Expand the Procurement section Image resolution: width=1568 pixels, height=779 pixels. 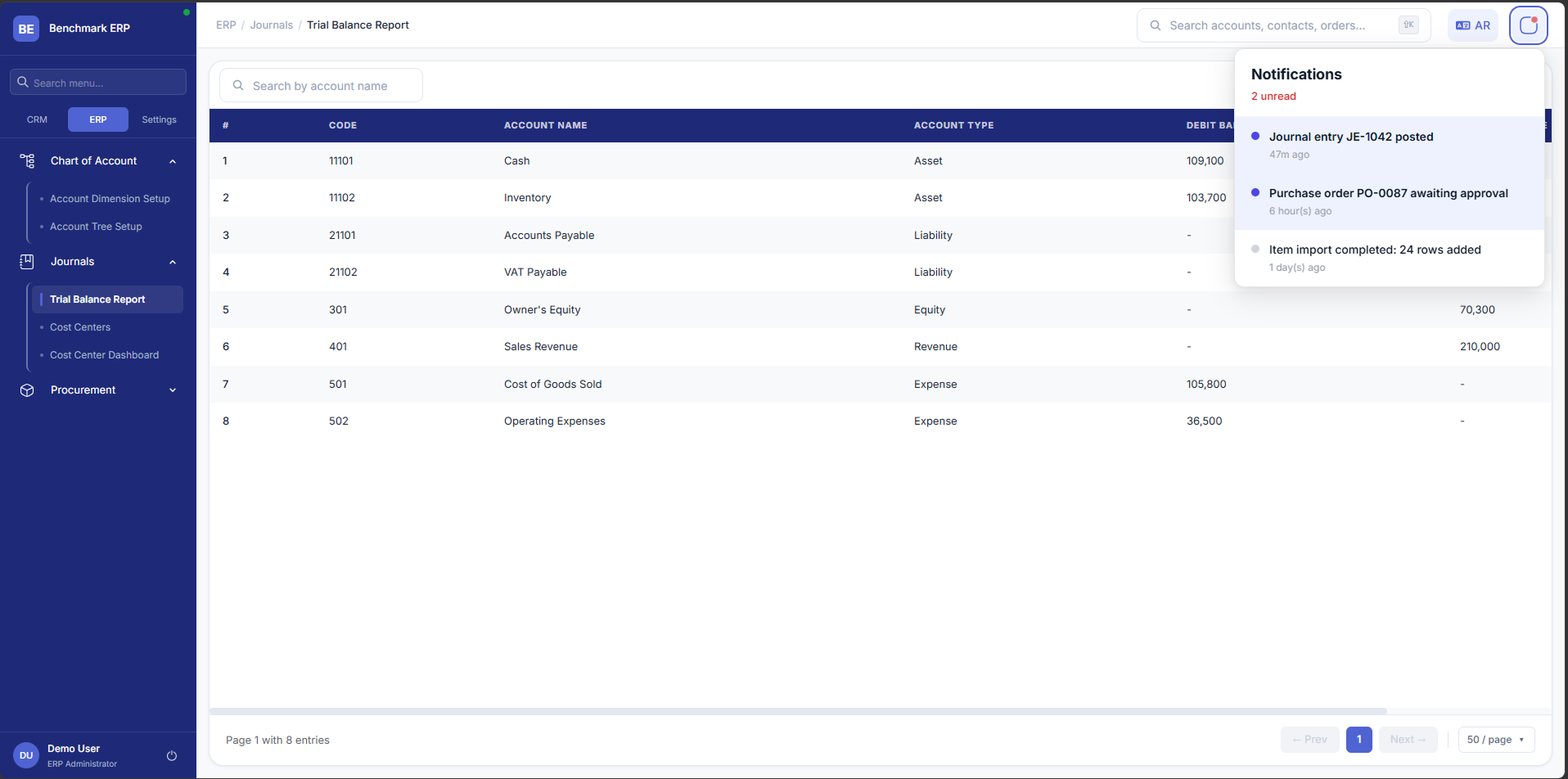(173, 390)
